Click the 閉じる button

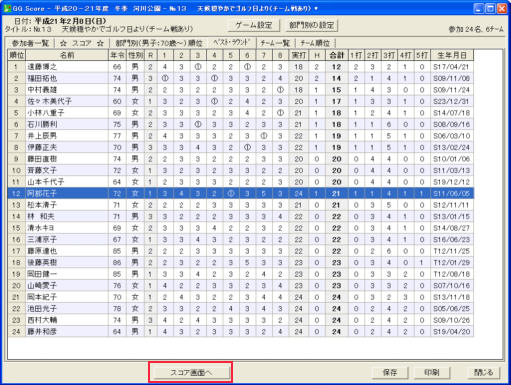[x=483, y=372]
